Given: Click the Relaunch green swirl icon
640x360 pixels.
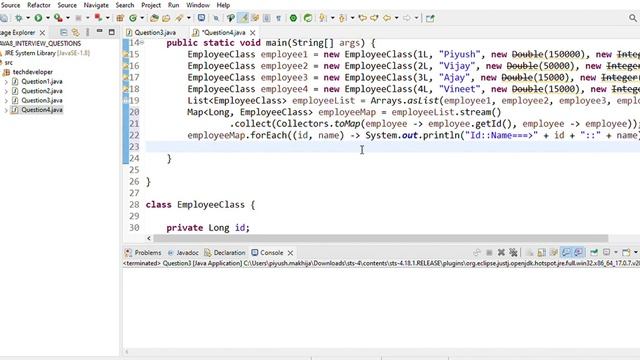Looking at the screenshot, I should click(308, 18).
